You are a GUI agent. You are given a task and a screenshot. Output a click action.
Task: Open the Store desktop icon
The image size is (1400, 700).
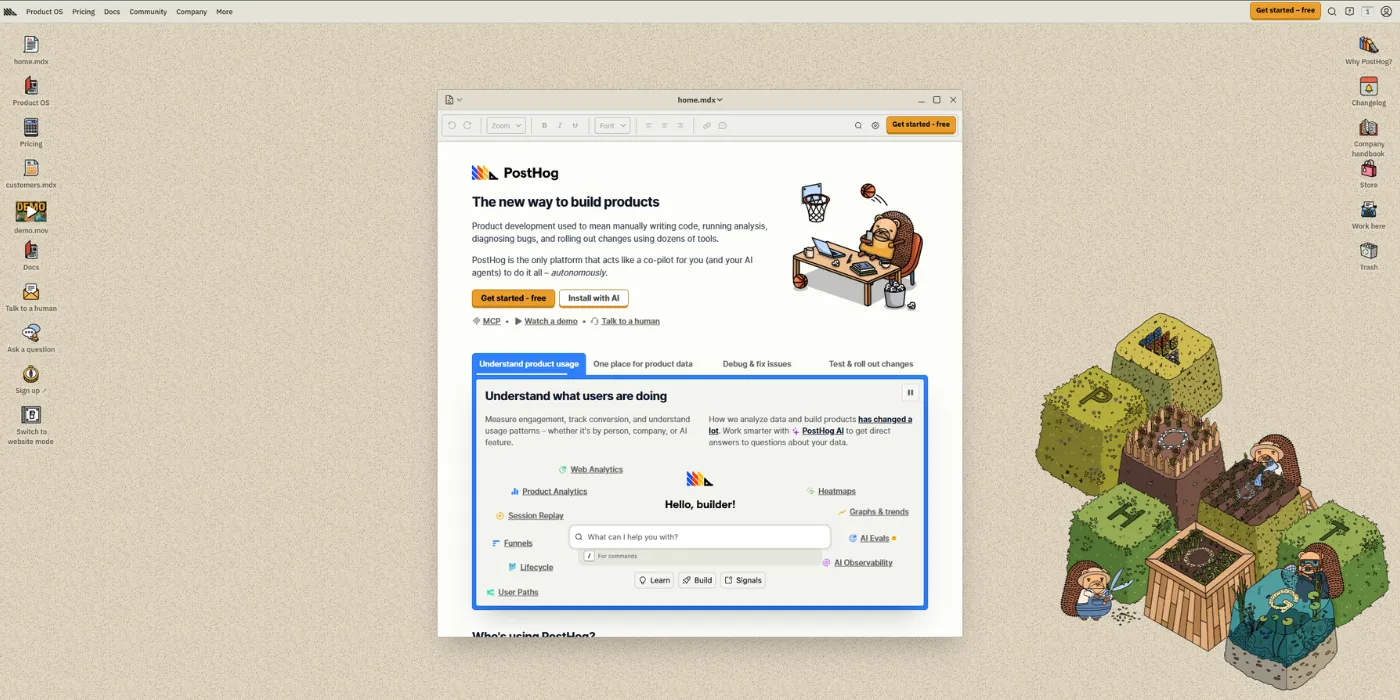click(x=1368, y=175)
